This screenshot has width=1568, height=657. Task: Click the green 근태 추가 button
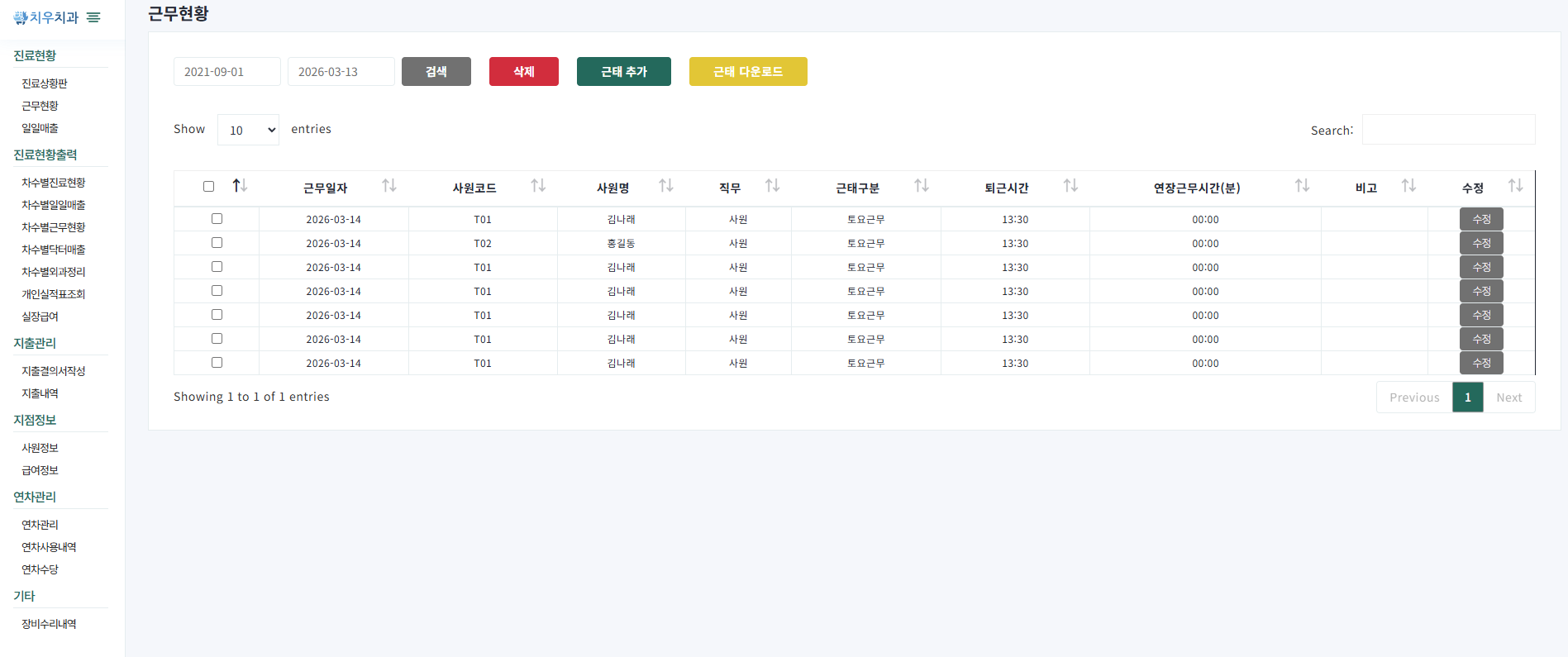click(623, 72)
